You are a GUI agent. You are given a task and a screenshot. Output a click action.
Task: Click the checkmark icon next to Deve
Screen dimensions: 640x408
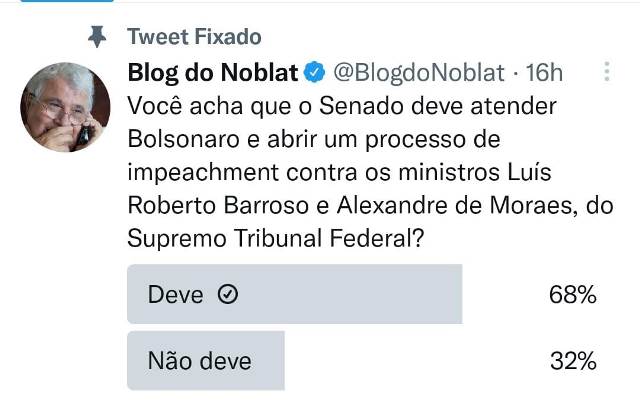coord(228,294)
